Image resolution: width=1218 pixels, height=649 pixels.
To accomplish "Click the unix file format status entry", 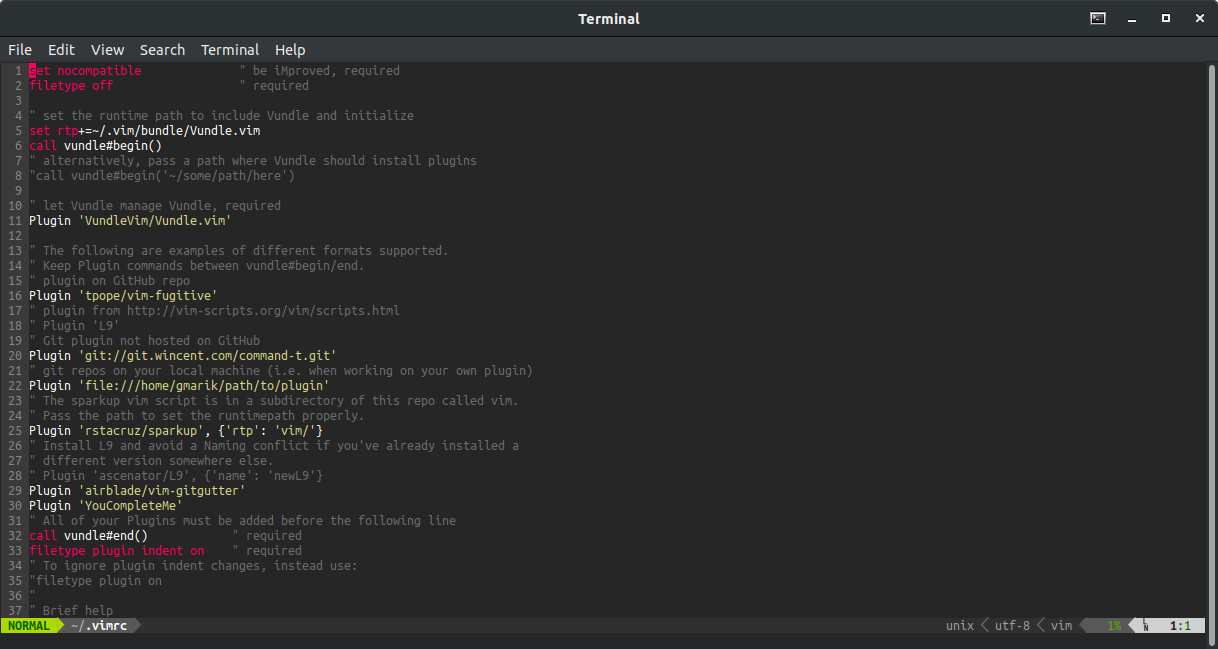I will tap(960, 626).
